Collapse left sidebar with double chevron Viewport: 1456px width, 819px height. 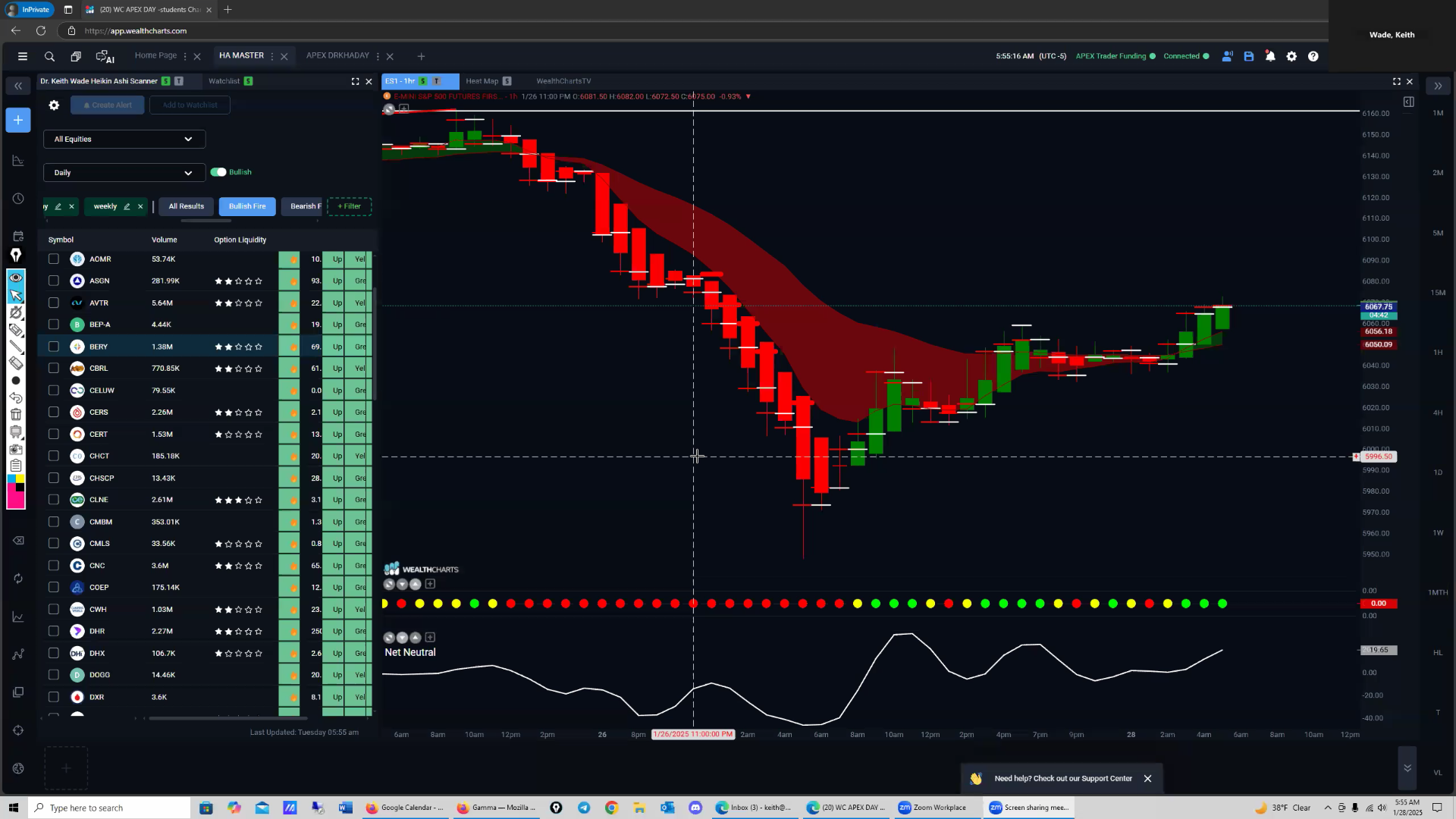click(18, 86)
